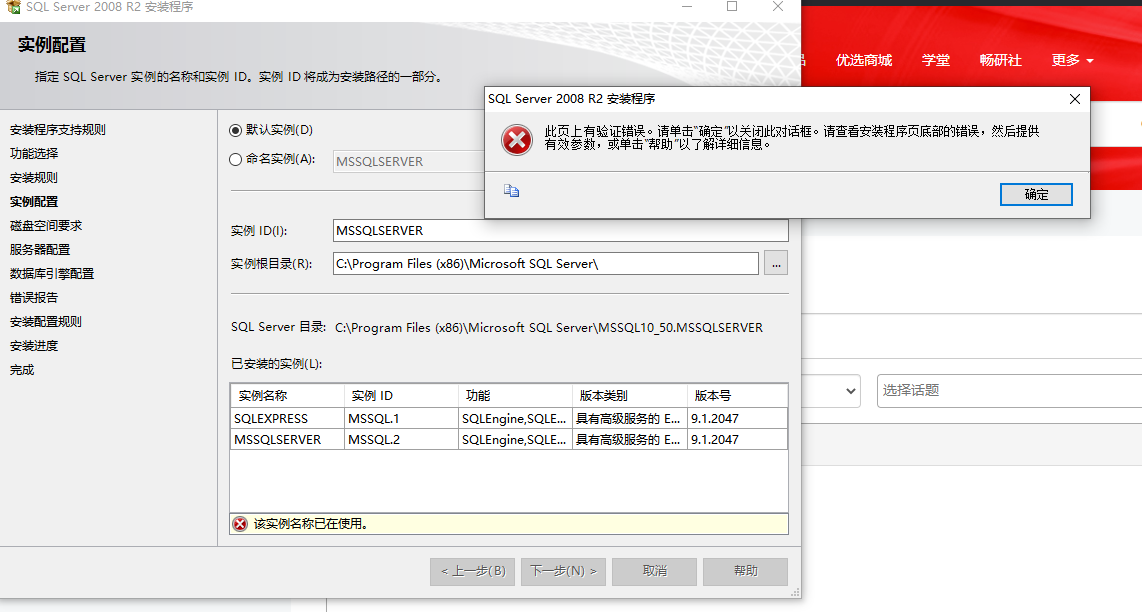Select the 命名实例 radio option
Viewport: 1142px width, 612px height.
(235, 160)
